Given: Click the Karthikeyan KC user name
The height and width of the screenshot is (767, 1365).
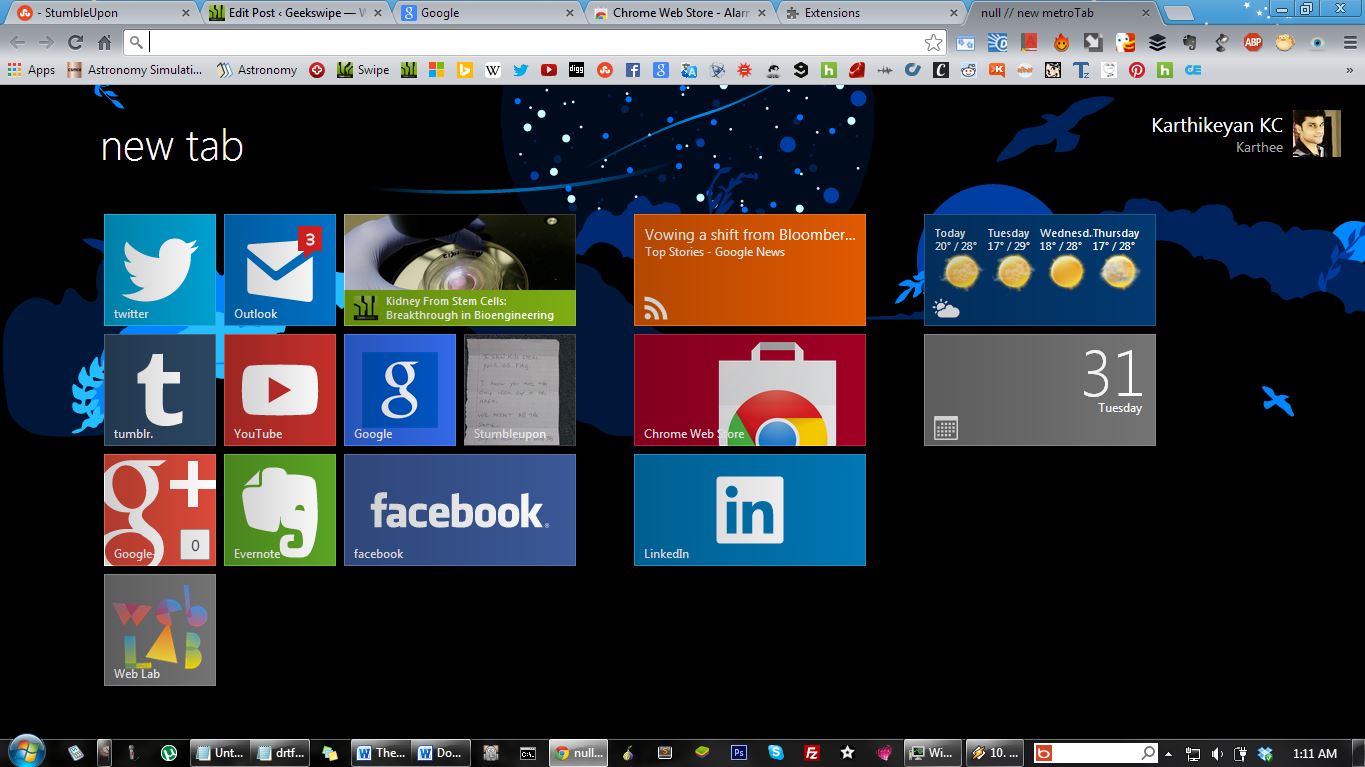Looking at the screenshot, I should pyautogui.click(x=1217, y=126).
